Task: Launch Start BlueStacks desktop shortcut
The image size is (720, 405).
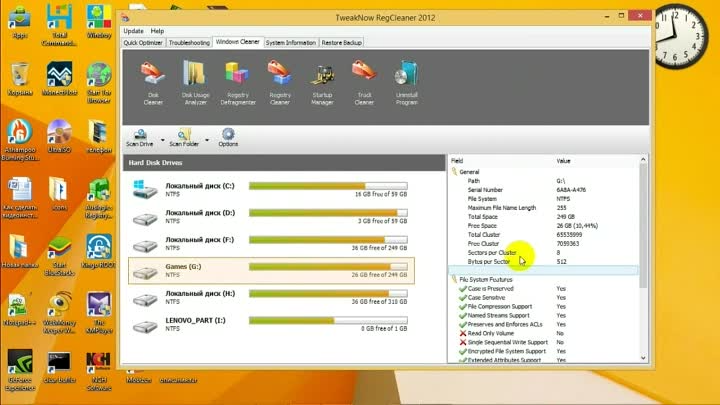Action: (59, 255)
